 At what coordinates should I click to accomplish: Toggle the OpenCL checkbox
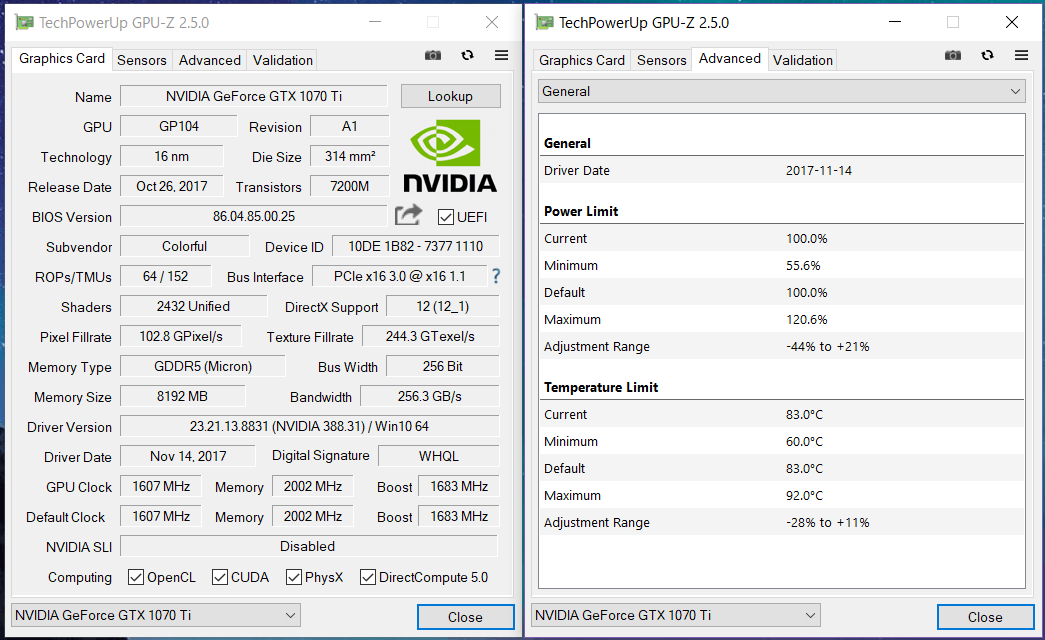click(136, 577)
